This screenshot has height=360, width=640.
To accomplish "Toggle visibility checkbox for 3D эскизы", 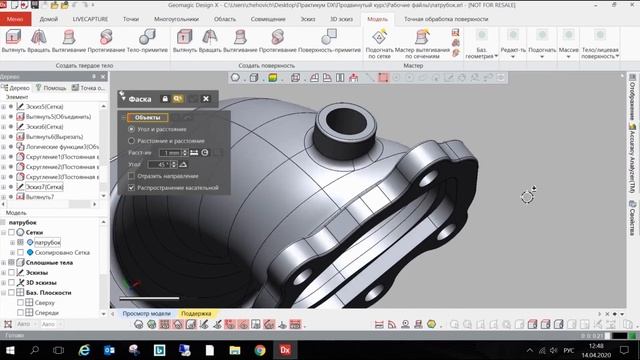I will (11, 282).
